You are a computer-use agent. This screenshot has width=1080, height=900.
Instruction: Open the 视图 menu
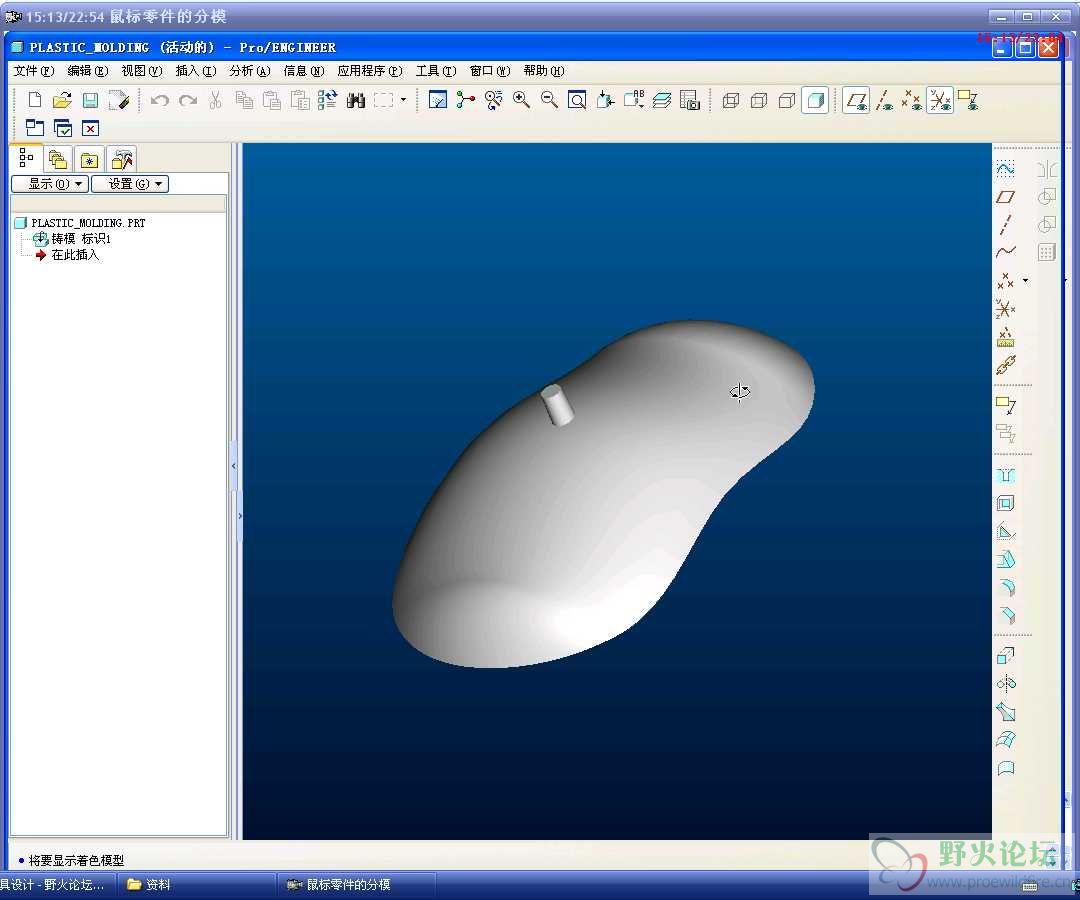click(141, 71)
